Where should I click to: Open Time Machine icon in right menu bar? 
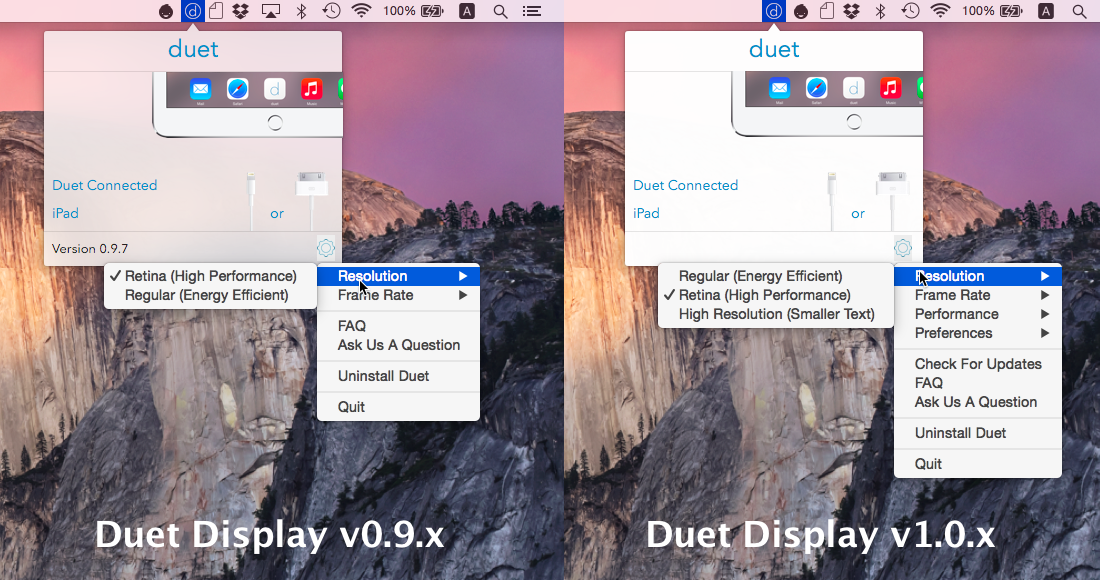[911, 11]
